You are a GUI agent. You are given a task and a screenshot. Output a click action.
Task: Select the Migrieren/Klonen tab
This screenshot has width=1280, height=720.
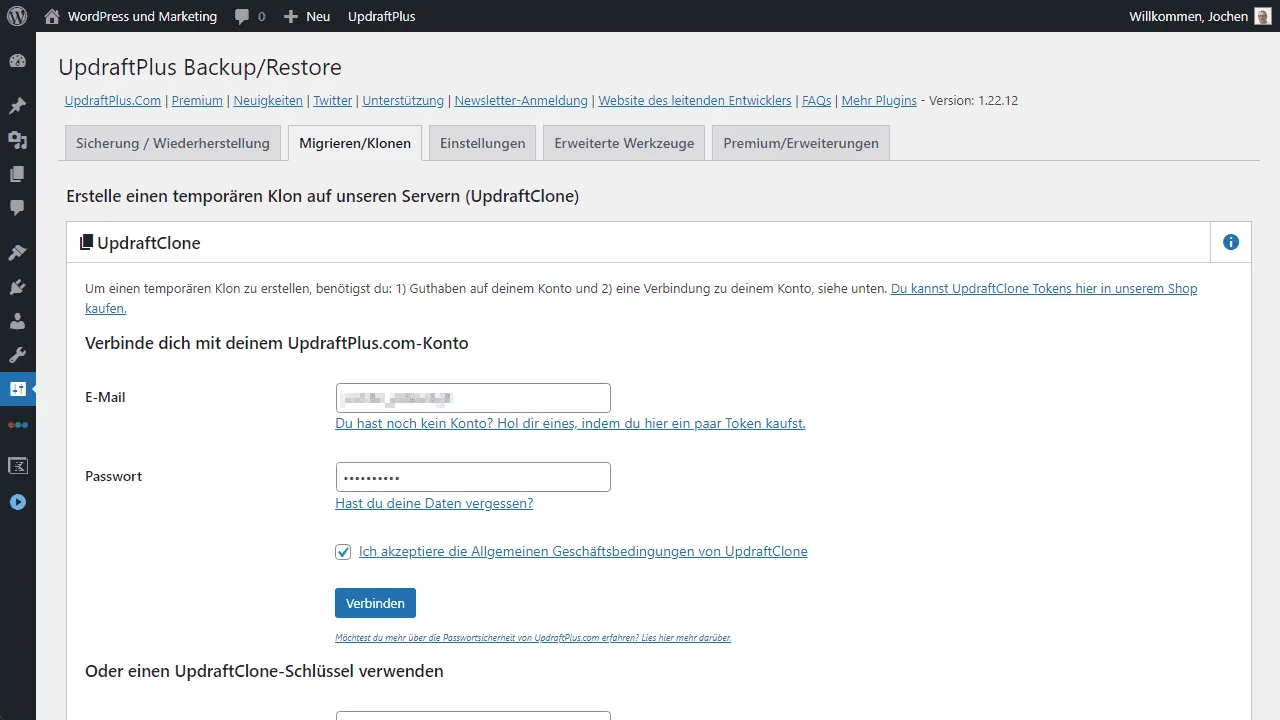tap(355, 143)
